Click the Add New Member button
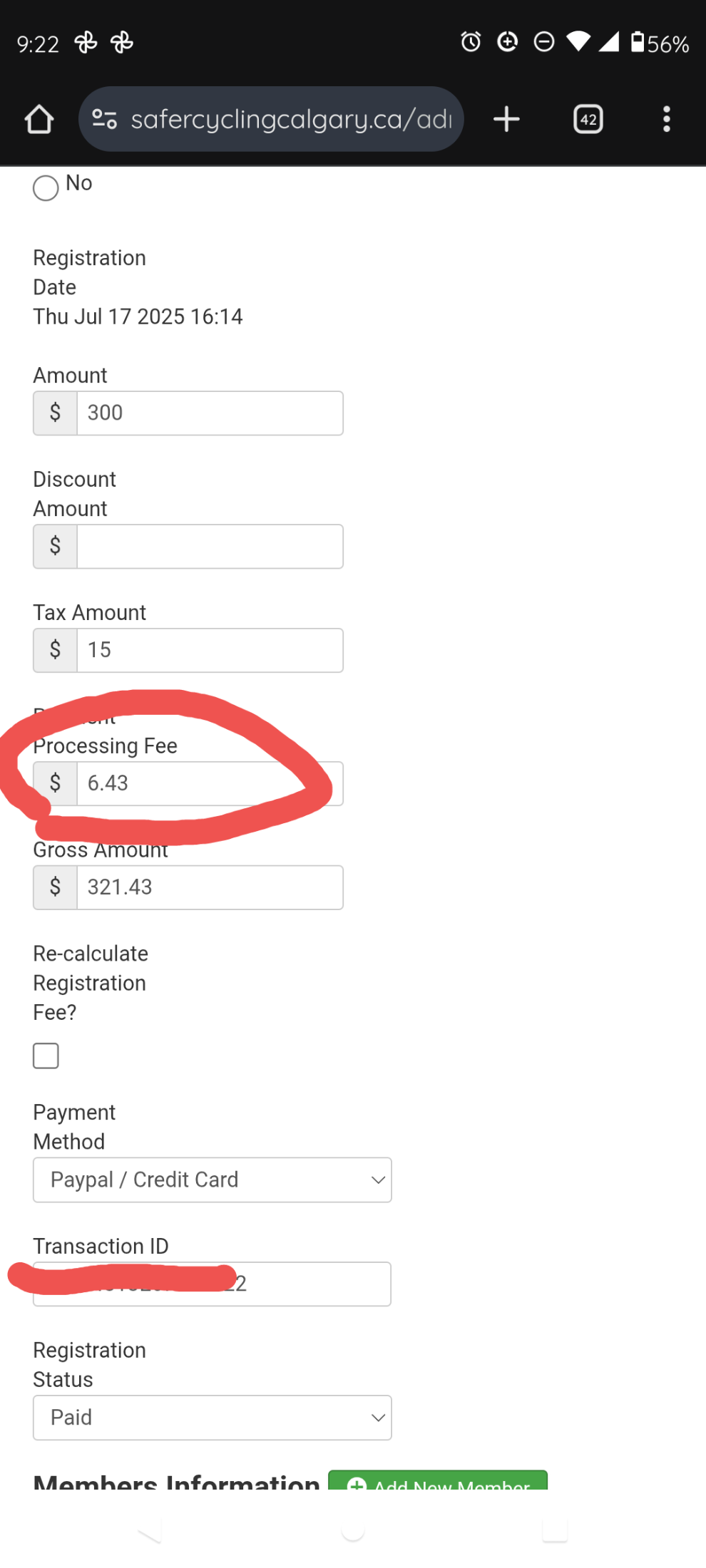706x1568 pixels. tap(438, 1480)
